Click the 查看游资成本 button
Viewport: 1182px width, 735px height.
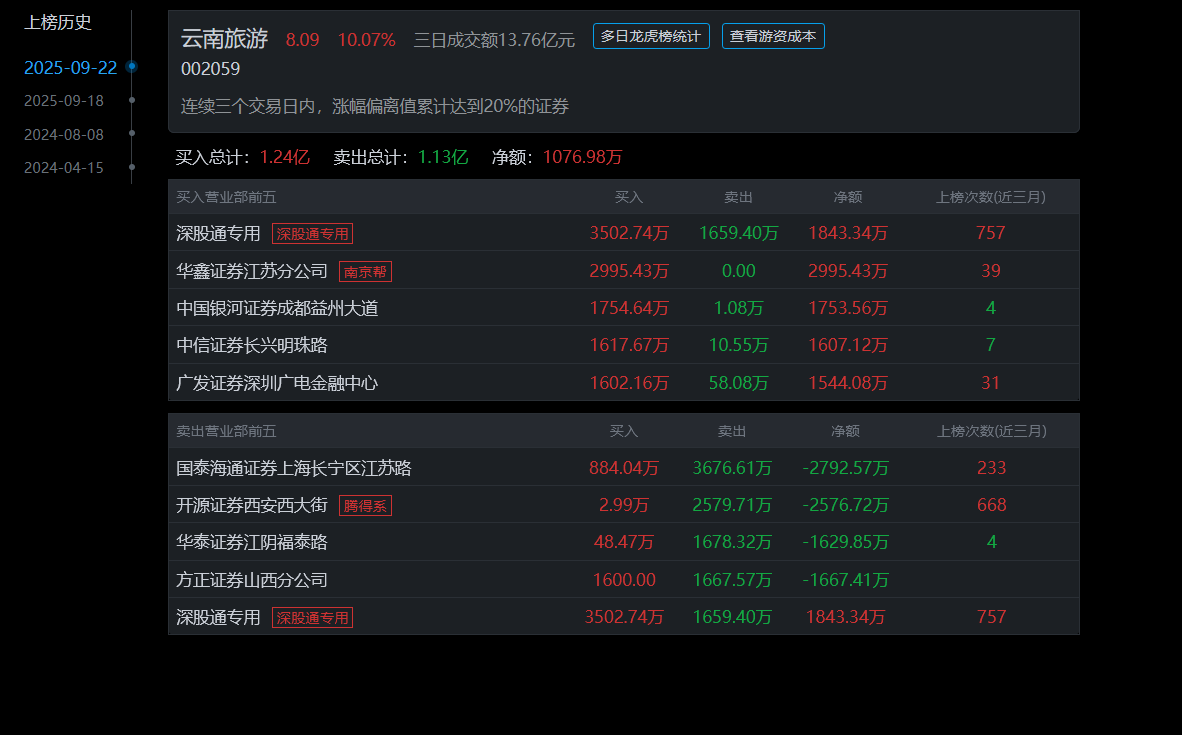pos(773,36)
